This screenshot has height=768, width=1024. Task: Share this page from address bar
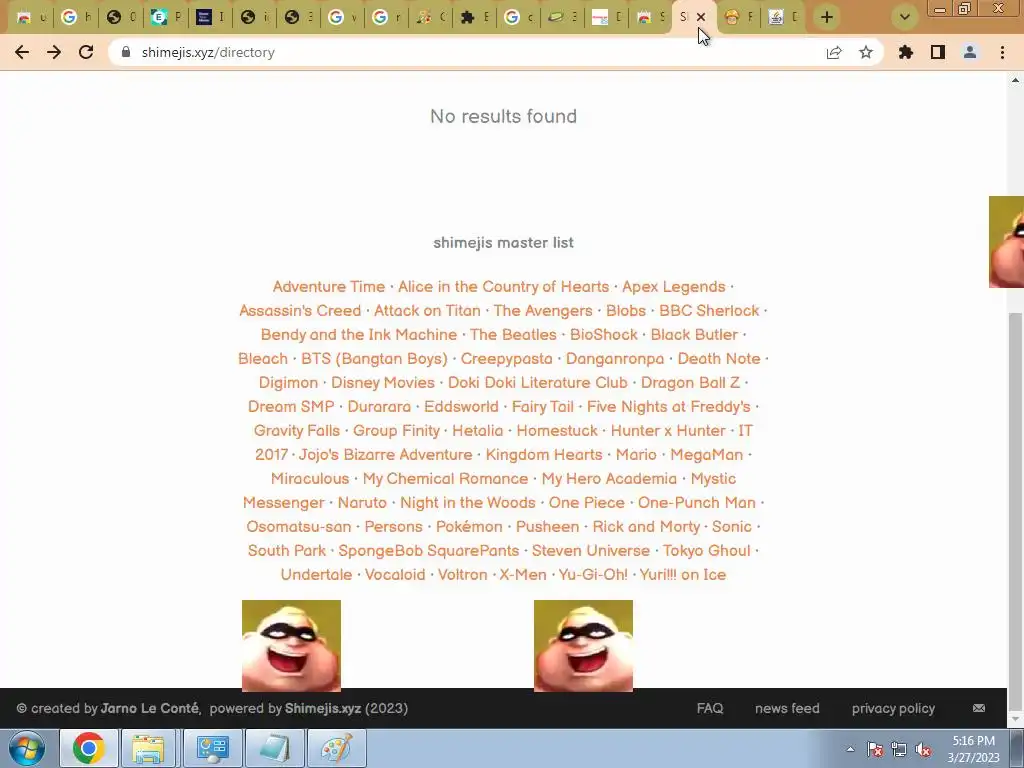[x=834, y=52]
